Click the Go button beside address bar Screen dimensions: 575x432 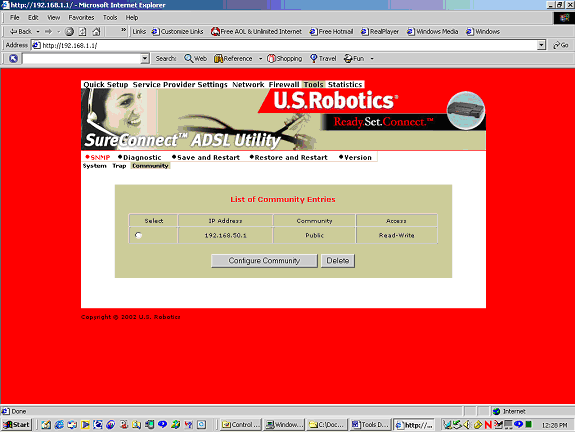561,45
